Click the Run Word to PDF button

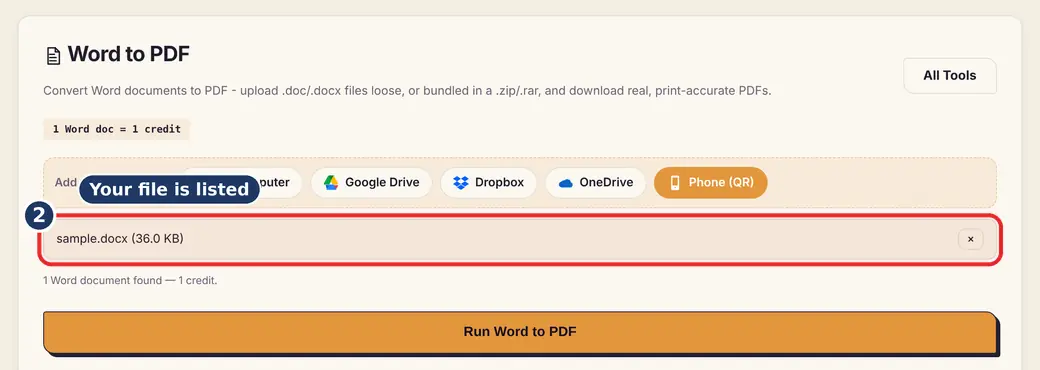pyautogui.click(x=520, y=332)
